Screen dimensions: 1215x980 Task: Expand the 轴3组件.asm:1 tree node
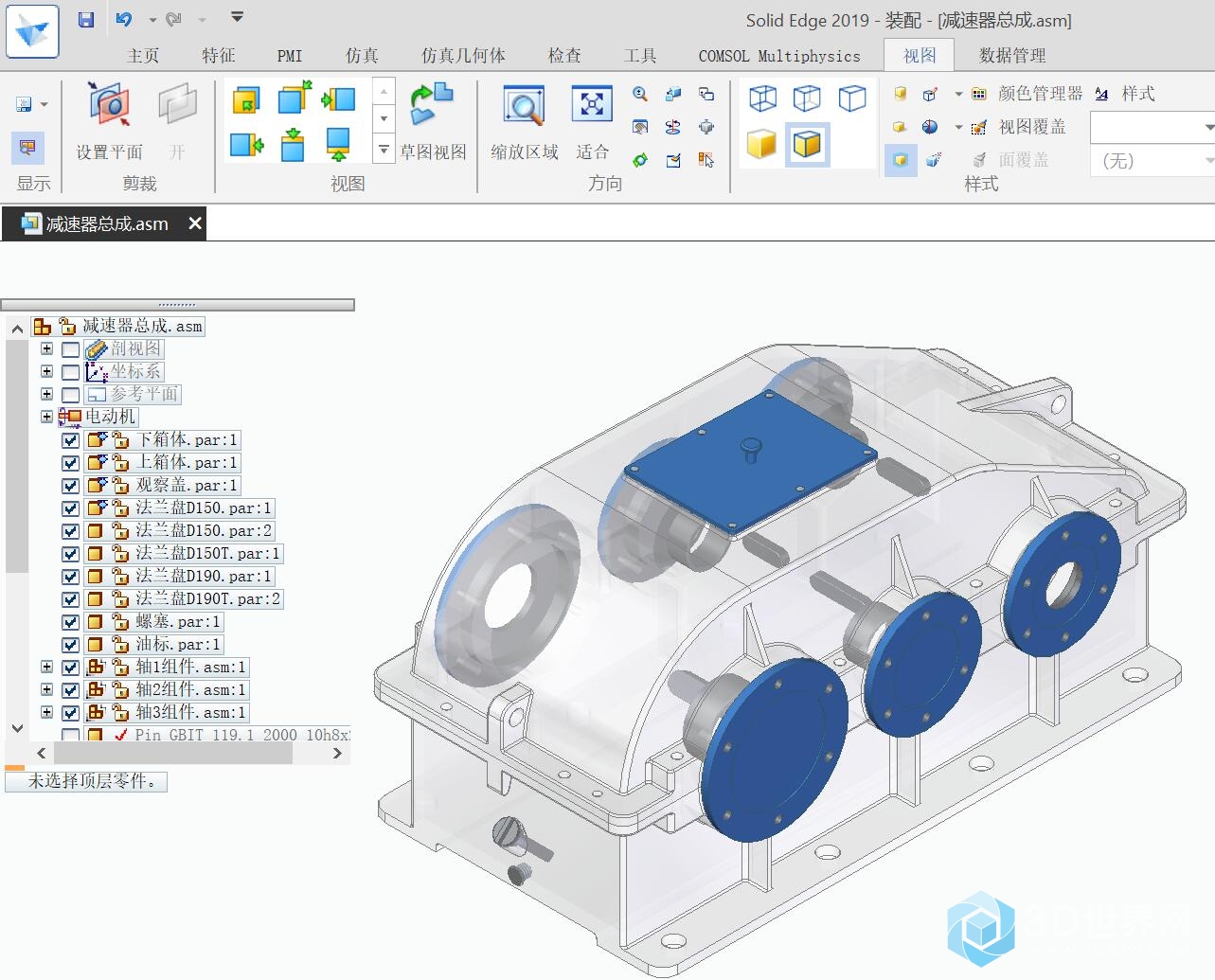pos(46,712)
